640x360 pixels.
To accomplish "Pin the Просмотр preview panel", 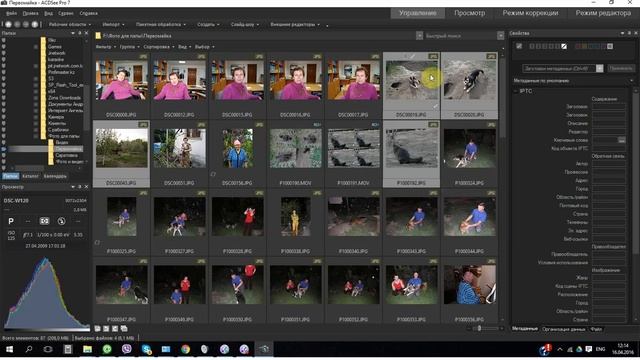I will [80, 187].
